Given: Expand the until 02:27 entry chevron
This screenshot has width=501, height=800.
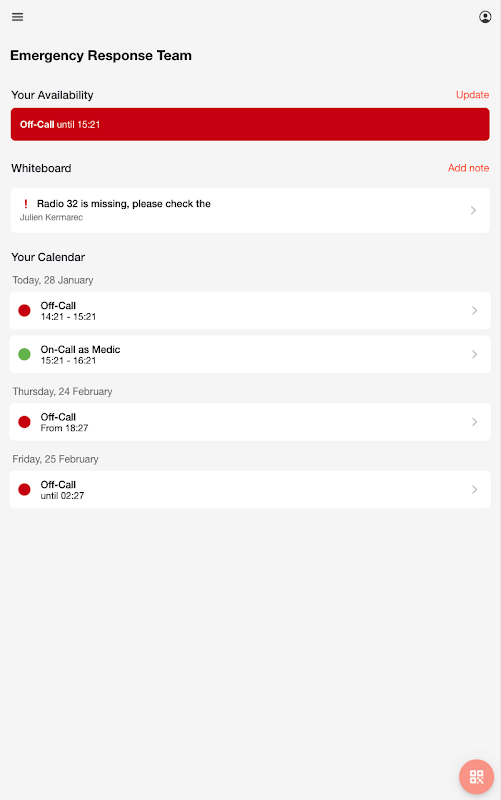Looking at the screenshot, I should (x=474, y=489).
